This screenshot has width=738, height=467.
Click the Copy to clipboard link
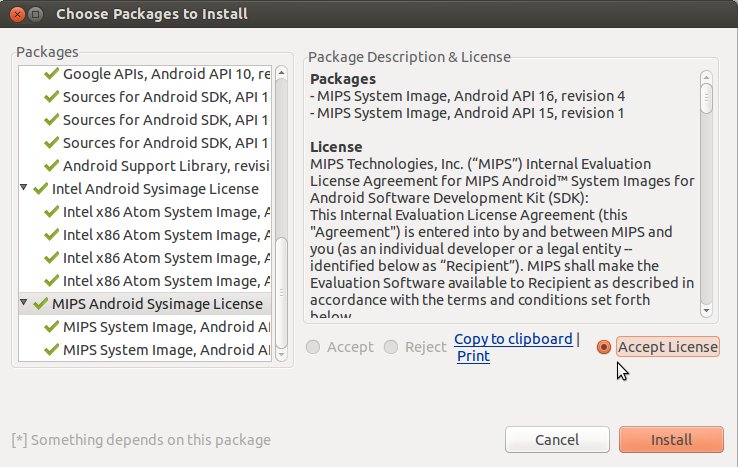point(513,339)
